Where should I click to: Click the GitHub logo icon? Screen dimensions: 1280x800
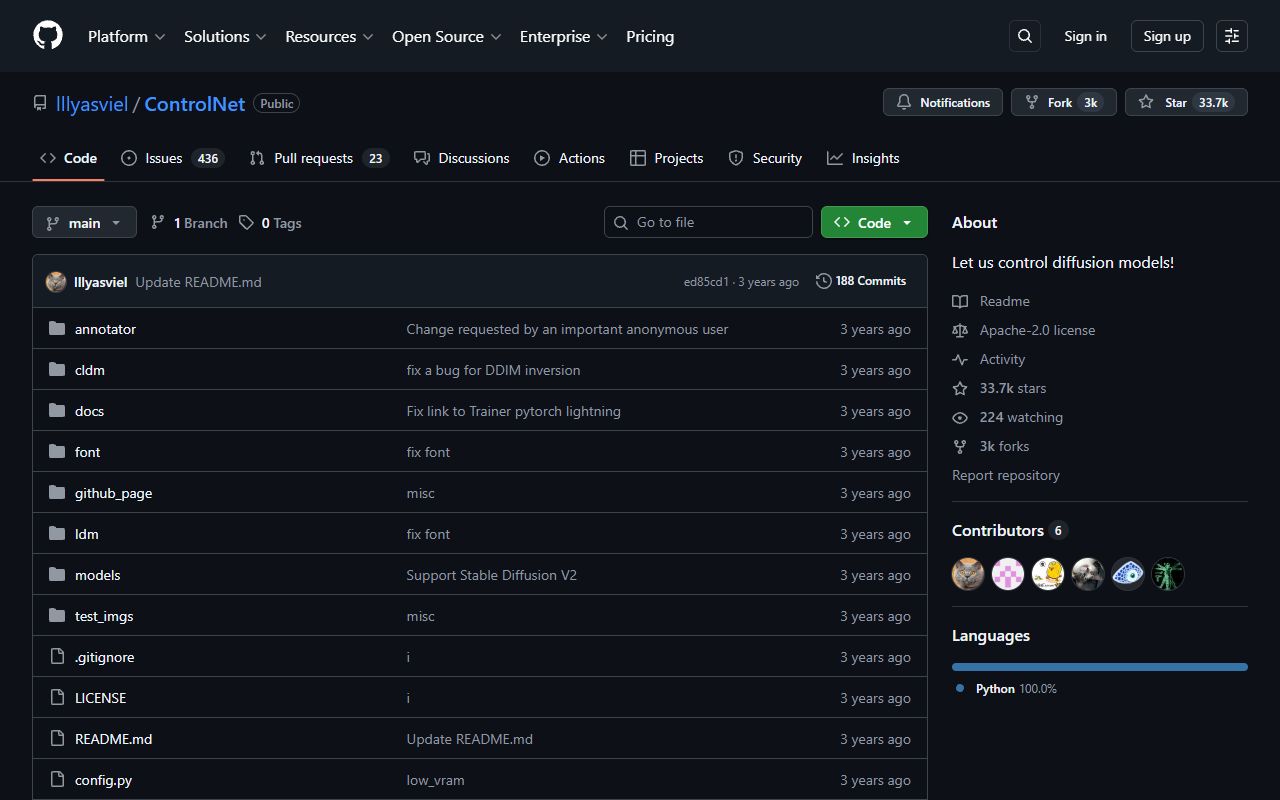[47, 35]
